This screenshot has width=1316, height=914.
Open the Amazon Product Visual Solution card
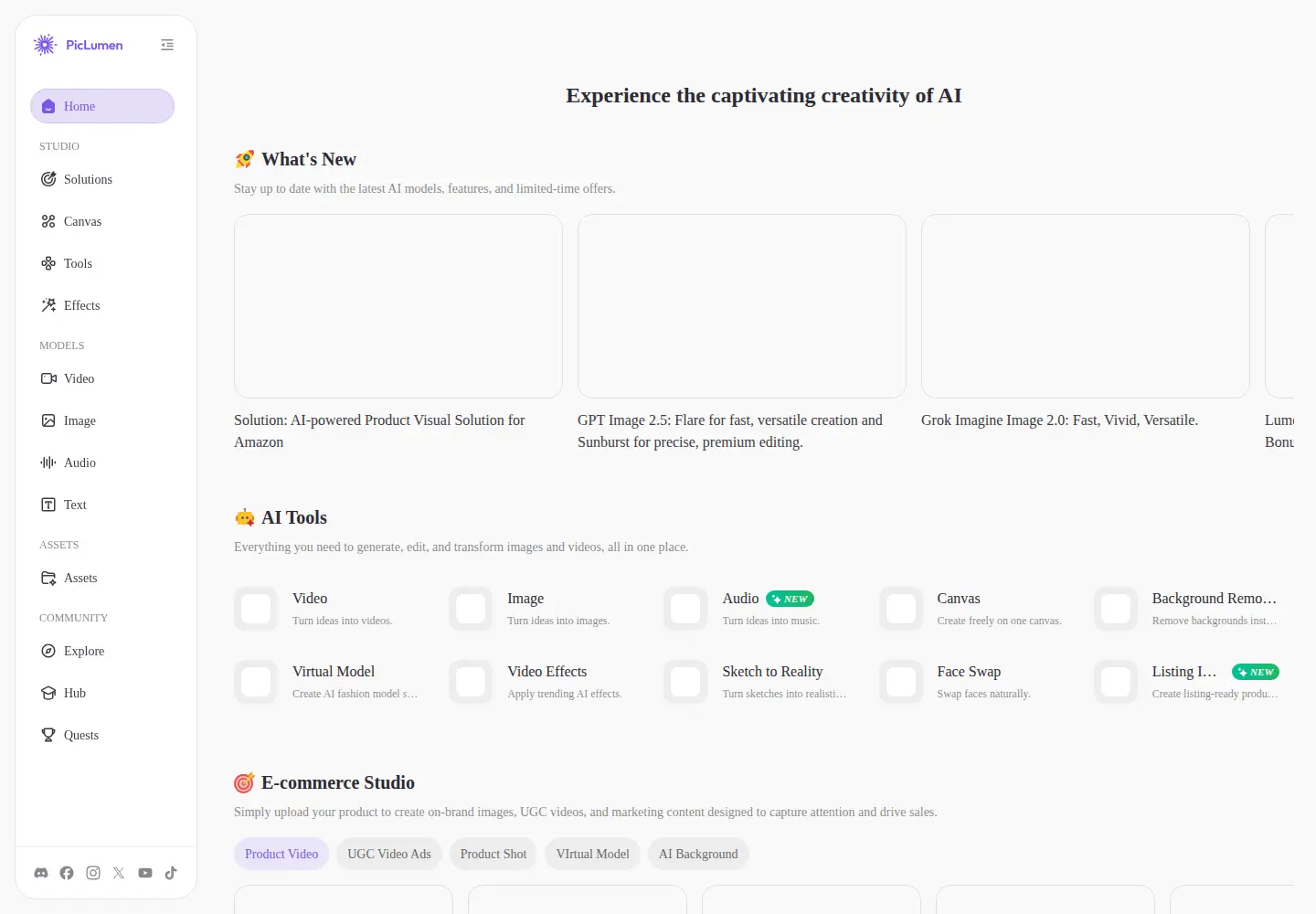point(398,334)
